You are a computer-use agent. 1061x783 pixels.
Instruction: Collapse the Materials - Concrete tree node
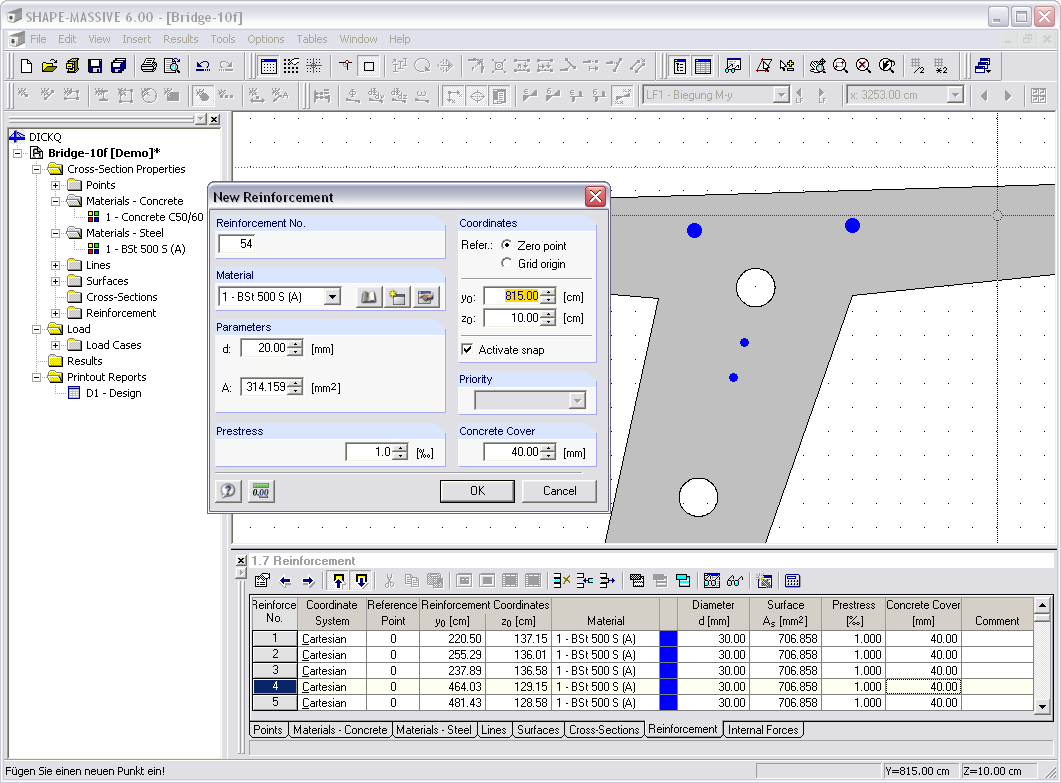[x=56, y=201]
